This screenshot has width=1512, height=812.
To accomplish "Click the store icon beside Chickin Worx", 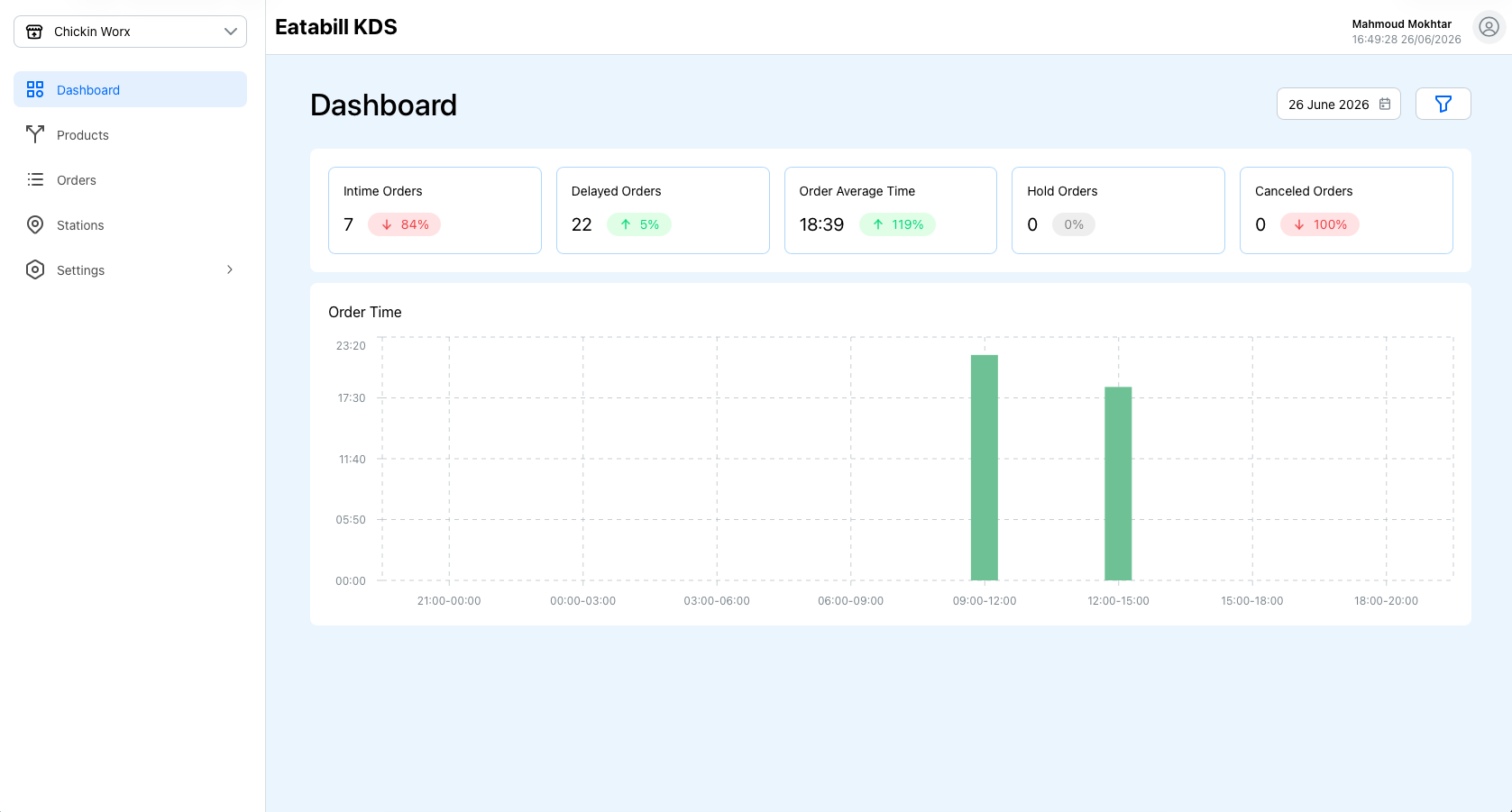I will coord(34,32).
